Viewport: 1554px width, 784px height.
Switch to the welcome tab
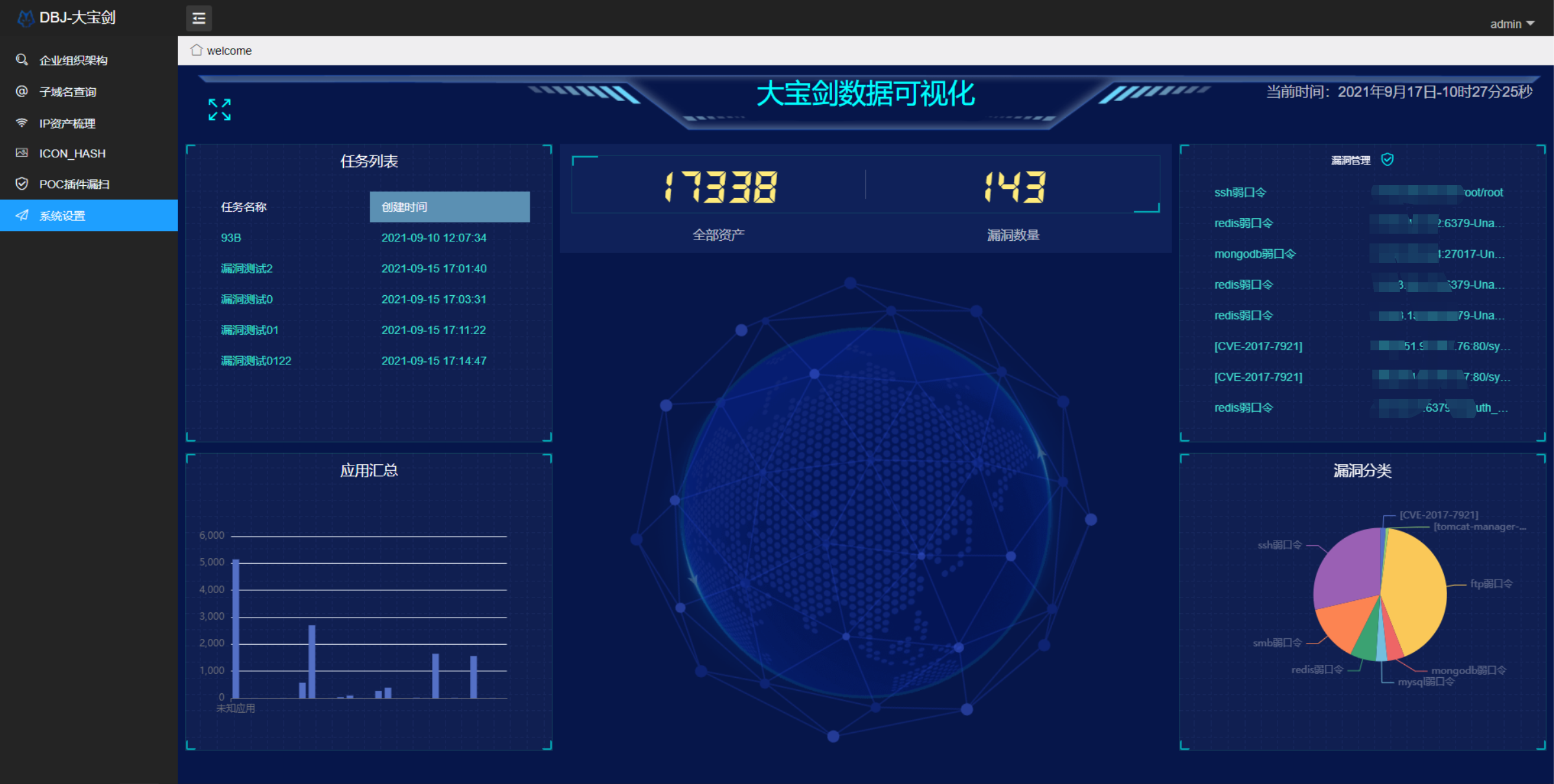pyautogui.click(x=229, y=50)
